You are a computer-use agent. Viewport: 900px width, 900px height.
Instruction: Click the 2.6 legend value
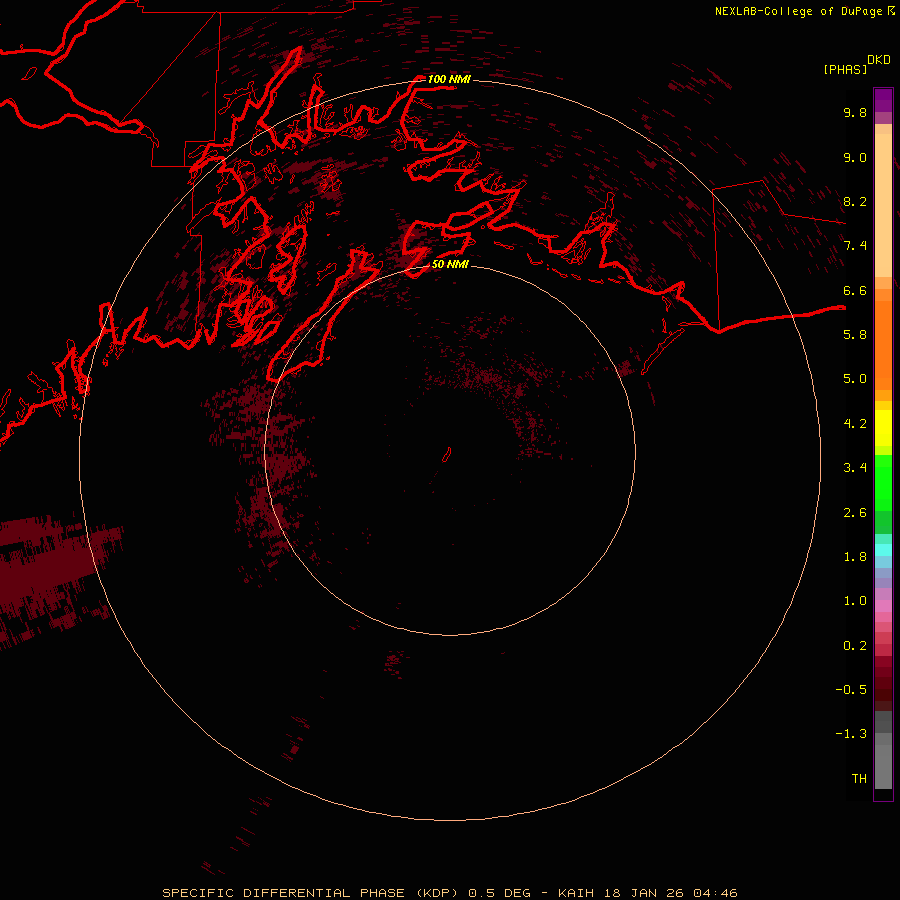tap(855, 513)
